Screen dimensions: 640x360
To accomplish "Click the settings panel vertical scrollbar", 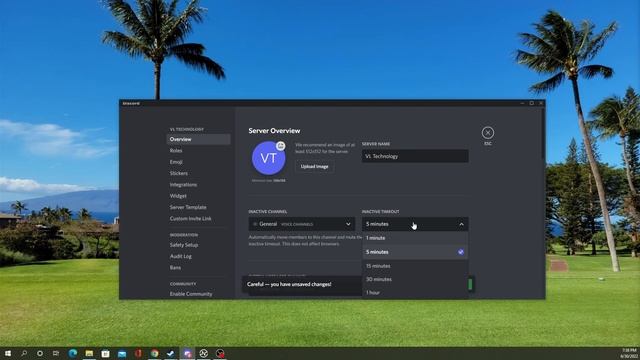I will coord(543,133).
